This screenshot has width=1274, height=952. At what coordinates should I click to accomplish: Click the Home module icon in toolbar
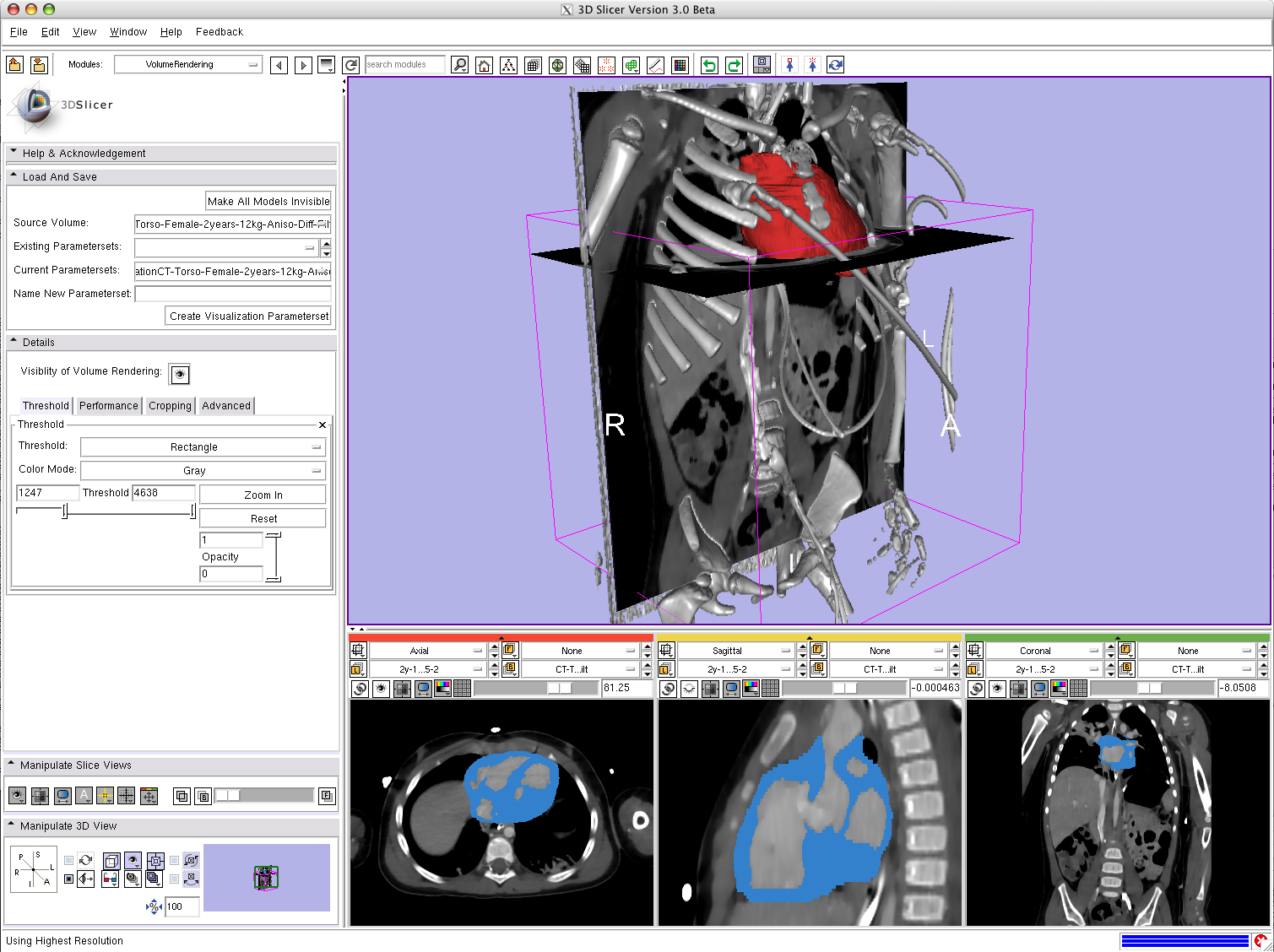coord(484,65)
